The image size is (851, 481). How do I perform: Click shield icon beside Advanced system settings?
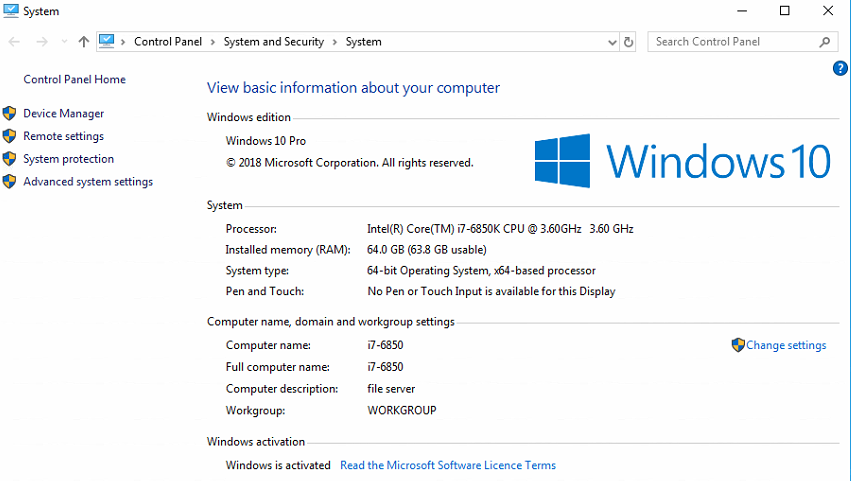(9, 182)
